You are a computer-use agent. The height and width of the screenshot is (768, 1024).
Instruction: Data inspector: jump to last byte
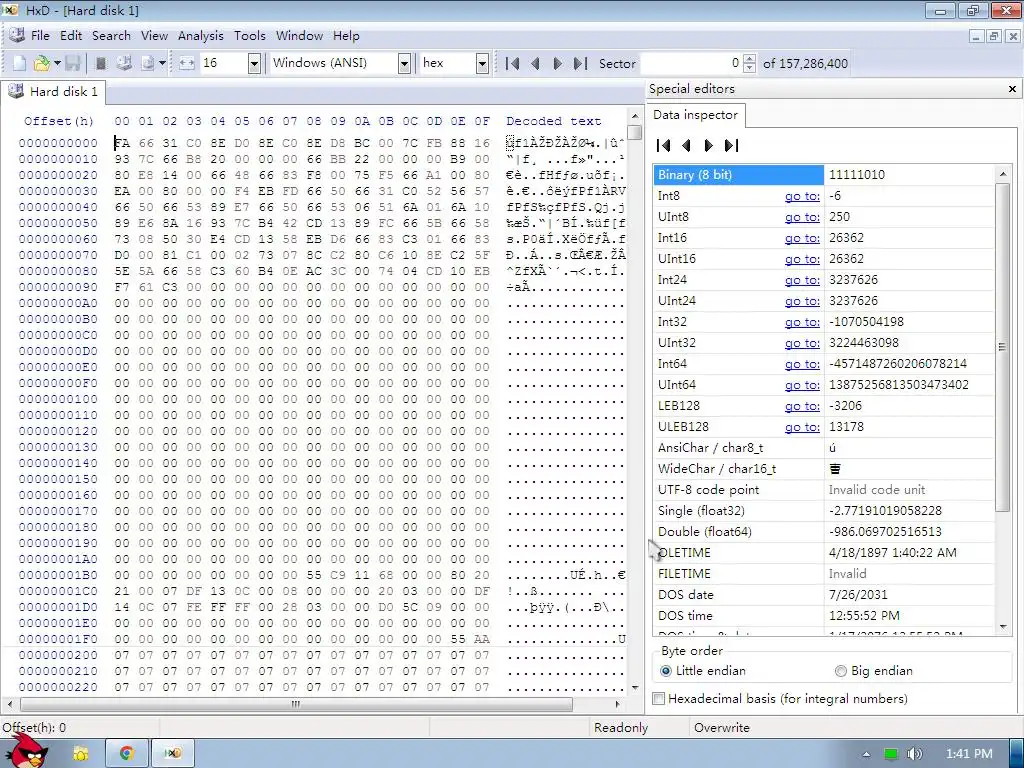[x=731, y=146]
